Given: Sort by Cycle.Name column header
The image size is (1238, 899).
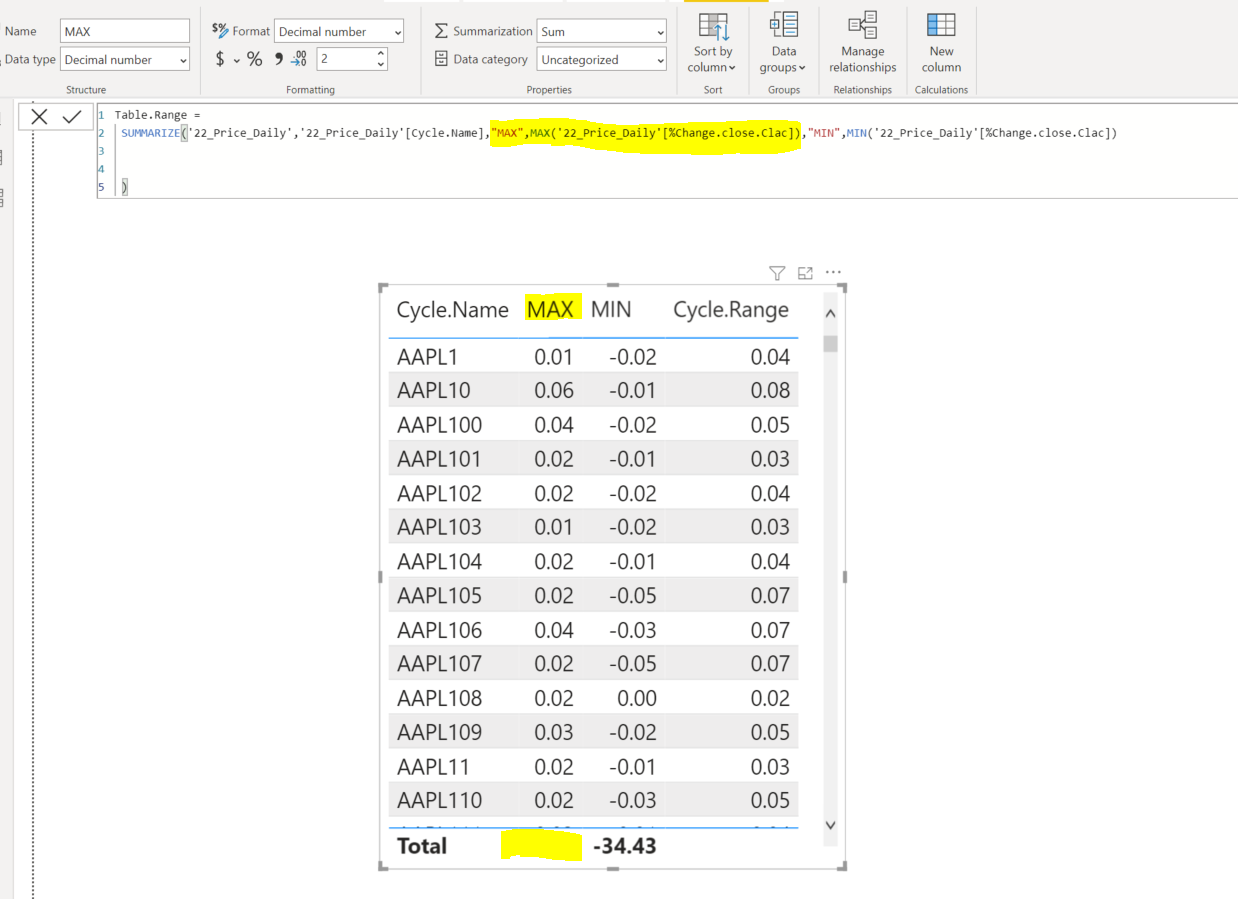Looking at the screenshot, I should (x=452, y=310).
